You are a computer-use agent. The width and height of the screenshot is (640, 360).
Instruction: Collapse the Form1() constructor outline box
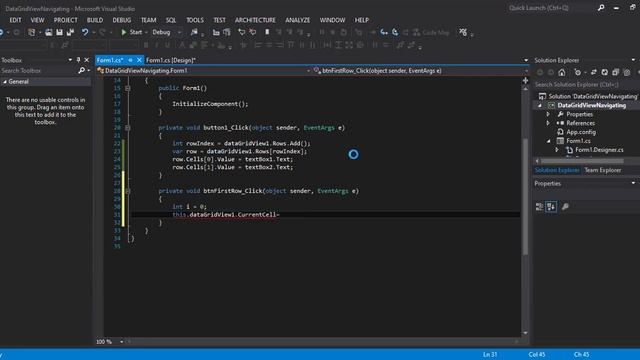(128, 88)
